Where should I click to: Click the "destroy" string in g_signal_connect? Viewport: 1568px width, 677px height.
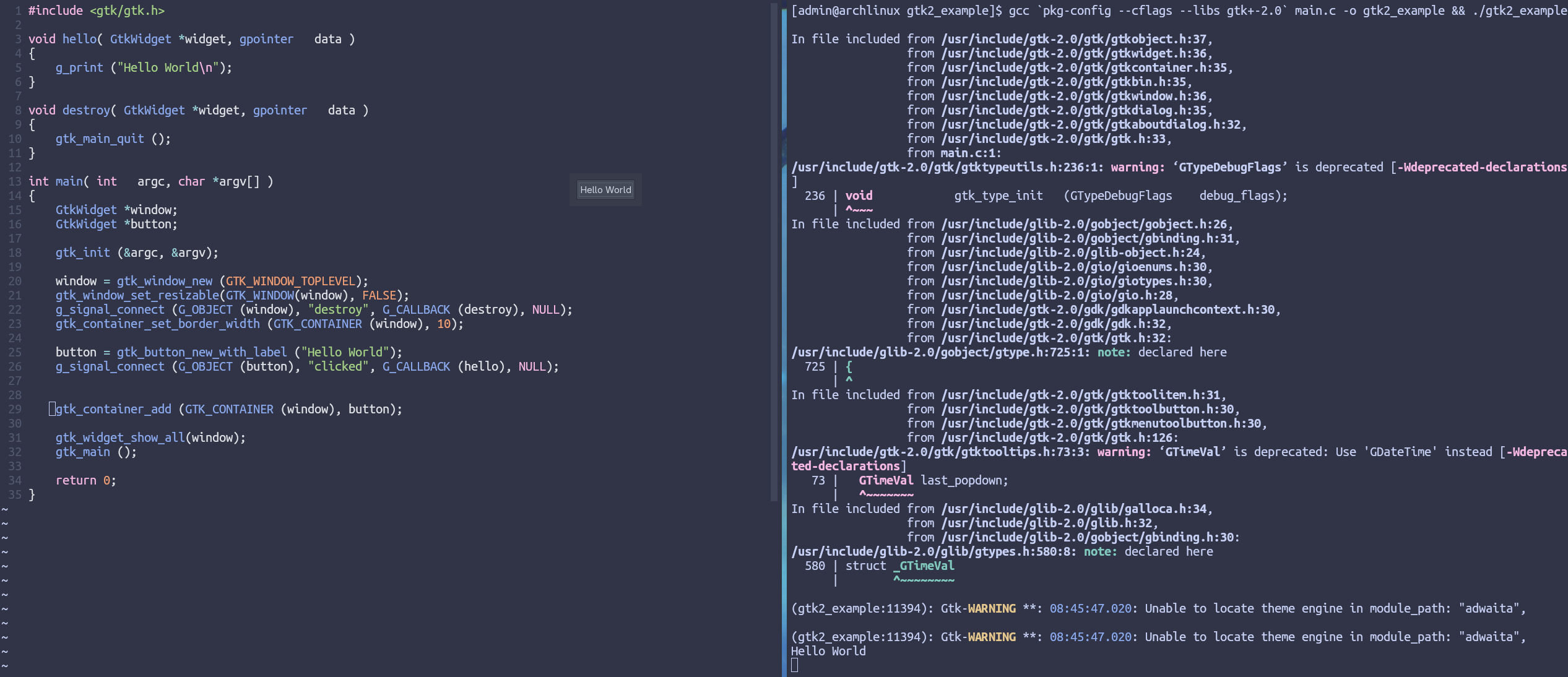click(x=338, y=309)
